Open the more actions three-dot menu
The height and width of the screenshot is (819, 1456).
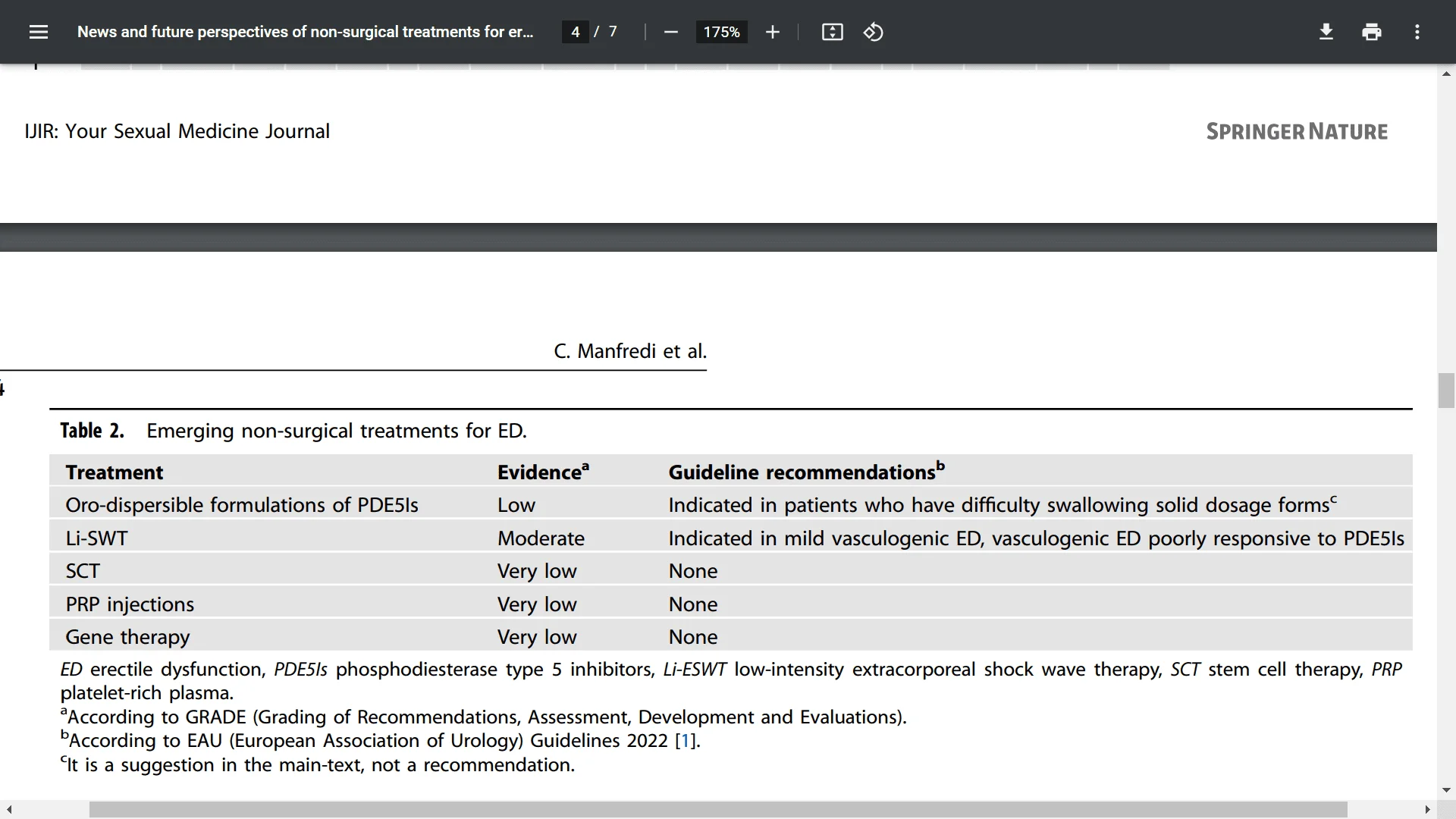[1417, 32]
